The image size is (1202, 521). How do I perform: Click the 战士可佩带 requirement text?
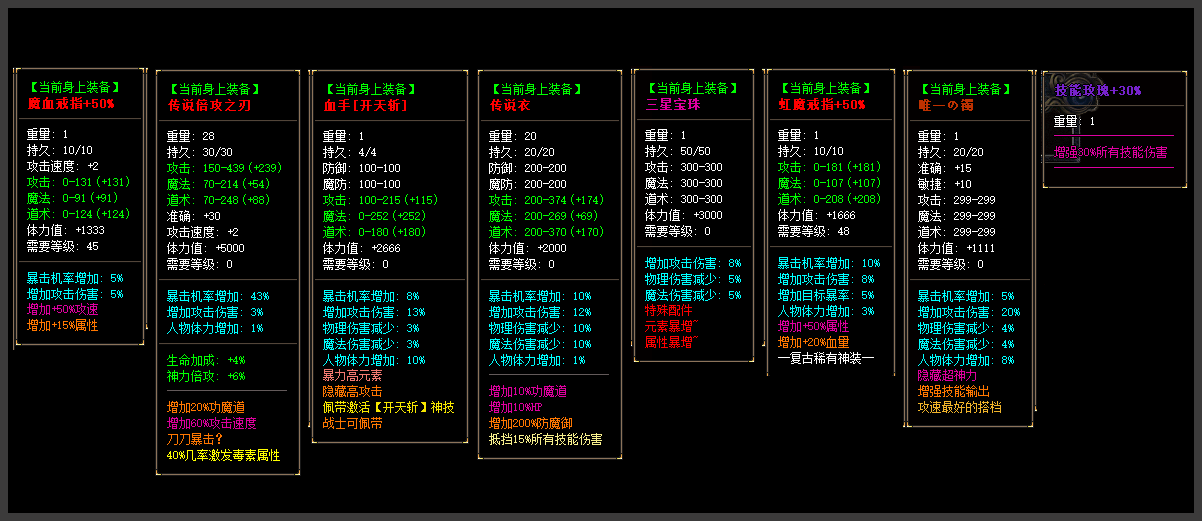(352, 423)
